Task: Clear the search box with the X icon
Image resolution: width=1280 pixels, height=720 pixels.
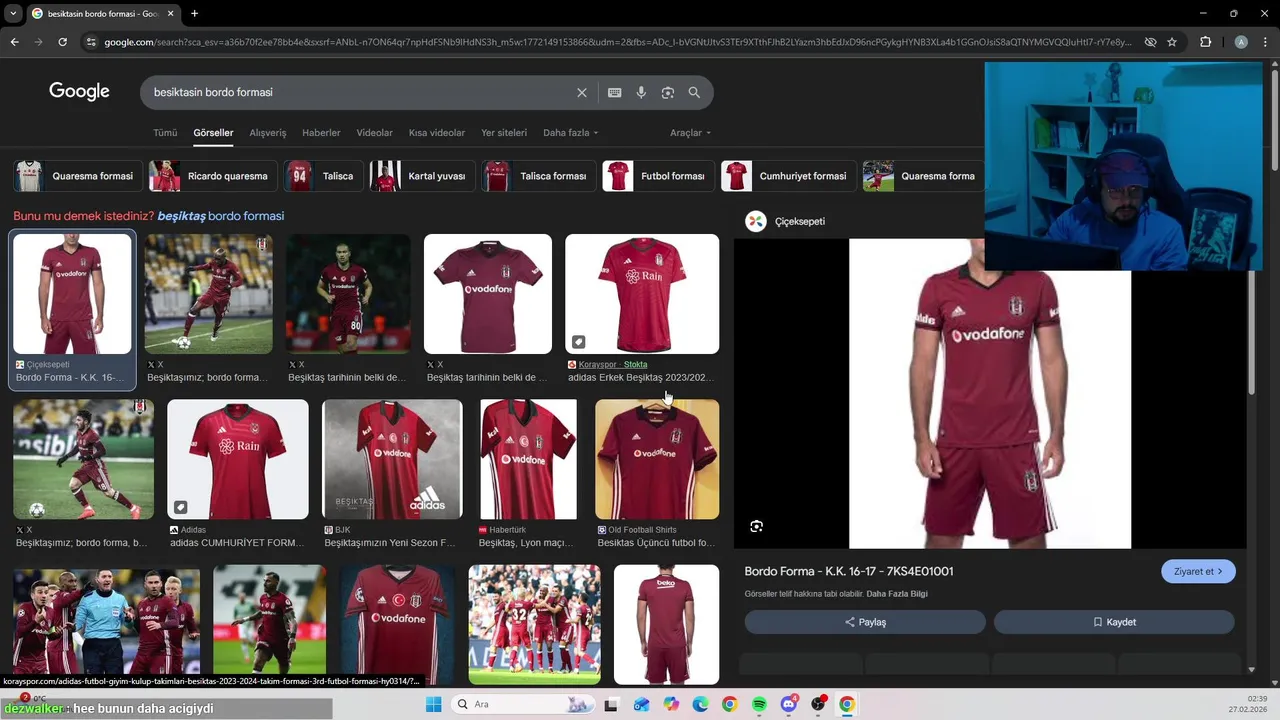Action: [x=582, y=92]
